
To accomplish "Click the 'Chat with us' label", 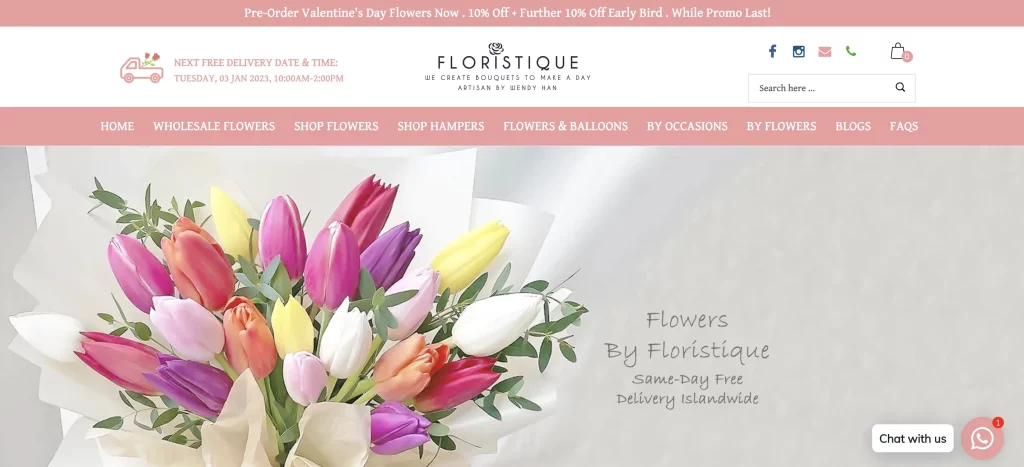I will click(x=912, y=438).
